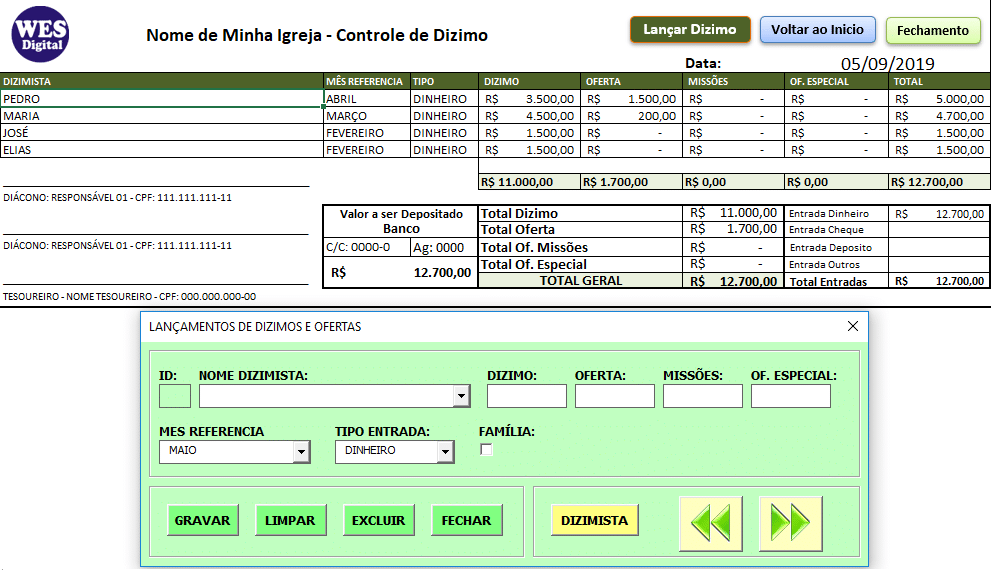Click PEDRO's dizimo value 3.500,00
Viewport: 1001px width, 570px height.
click(530, 99)
